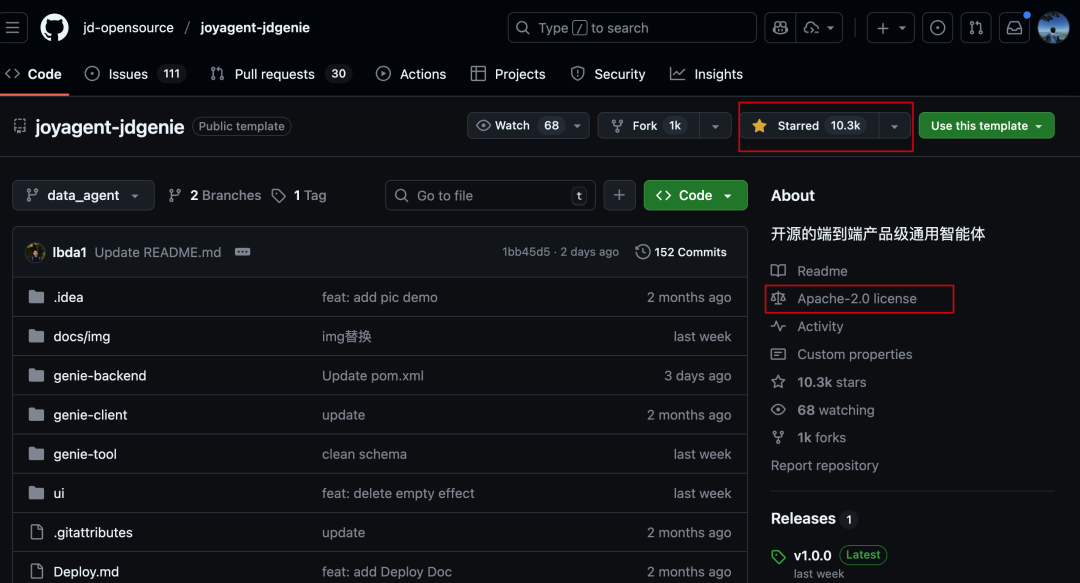Expand the Watch notification options arrow
The height and width of the screenshot is (583, 1080).
point(577,125)
